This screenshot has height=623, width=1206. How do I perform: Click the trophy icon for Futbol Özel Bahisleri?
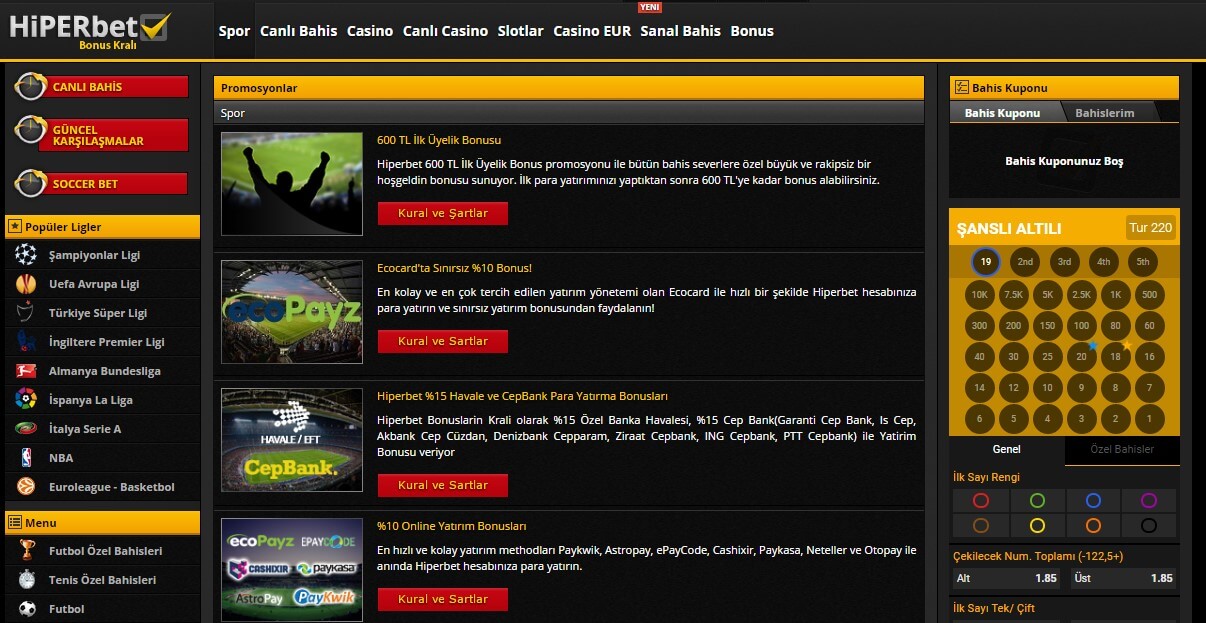[x=27, y=551]
